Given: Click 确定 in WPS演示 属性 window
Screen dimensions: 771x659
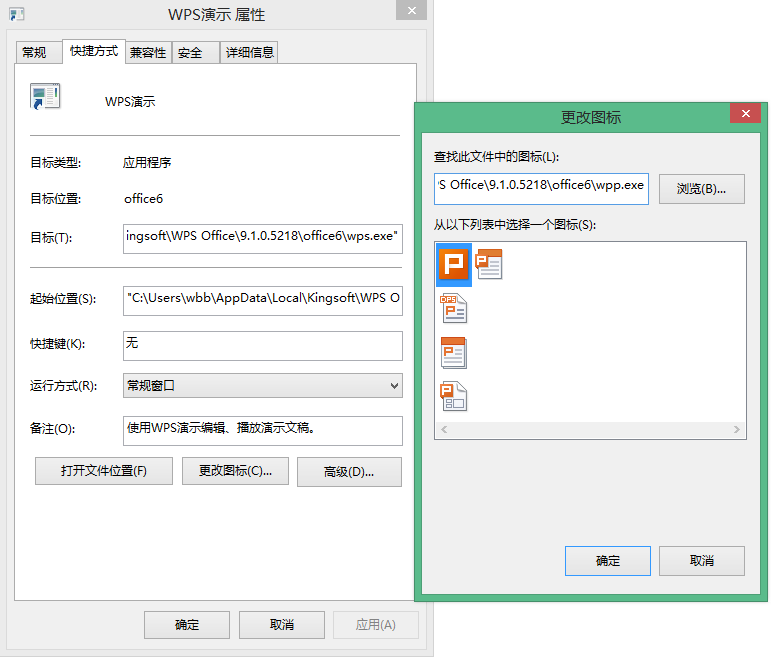Looking at the screenshot, I should 187,625.
